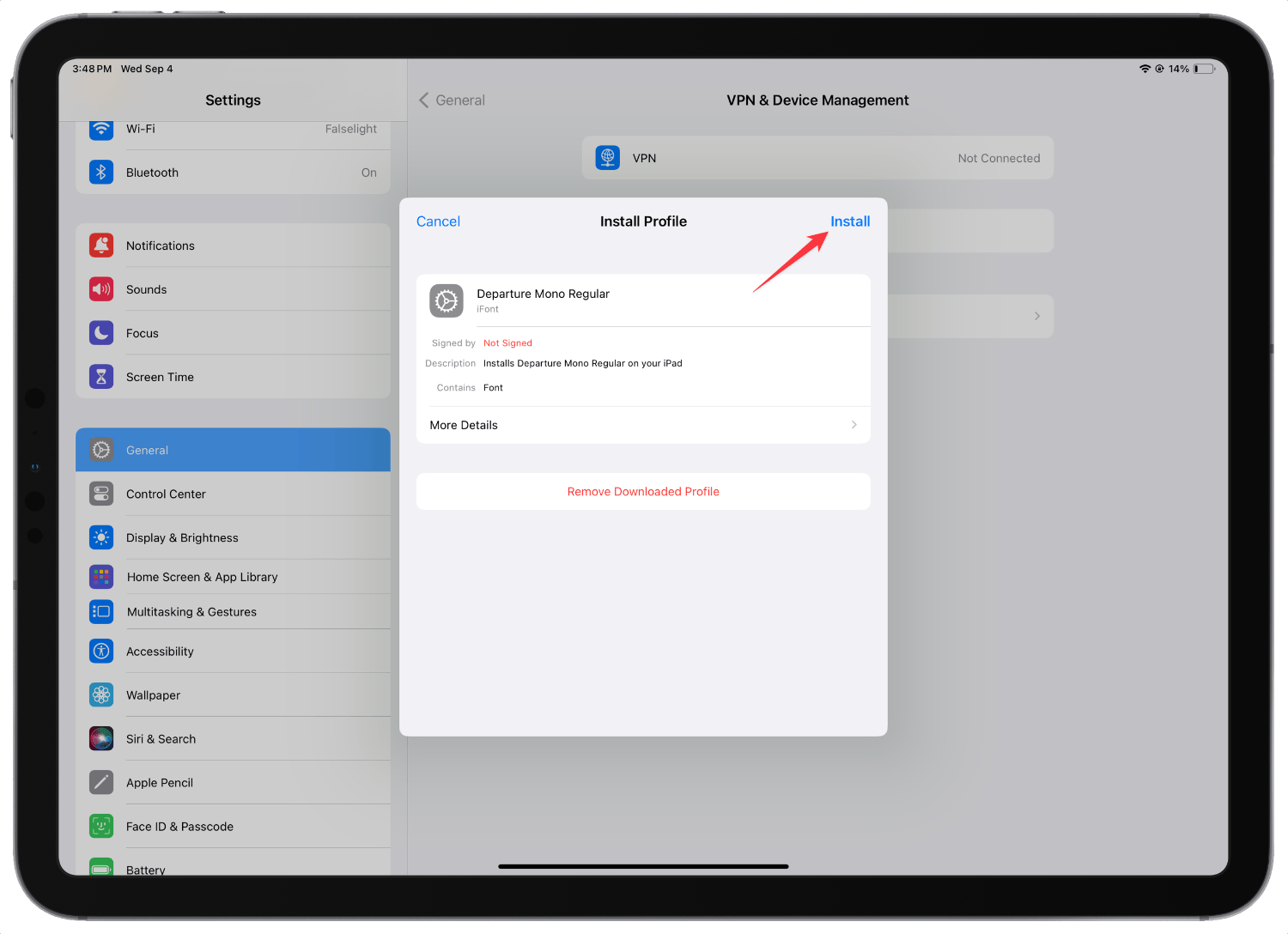
Task: Tap the VPN & Device Management title
Action: 817,100
